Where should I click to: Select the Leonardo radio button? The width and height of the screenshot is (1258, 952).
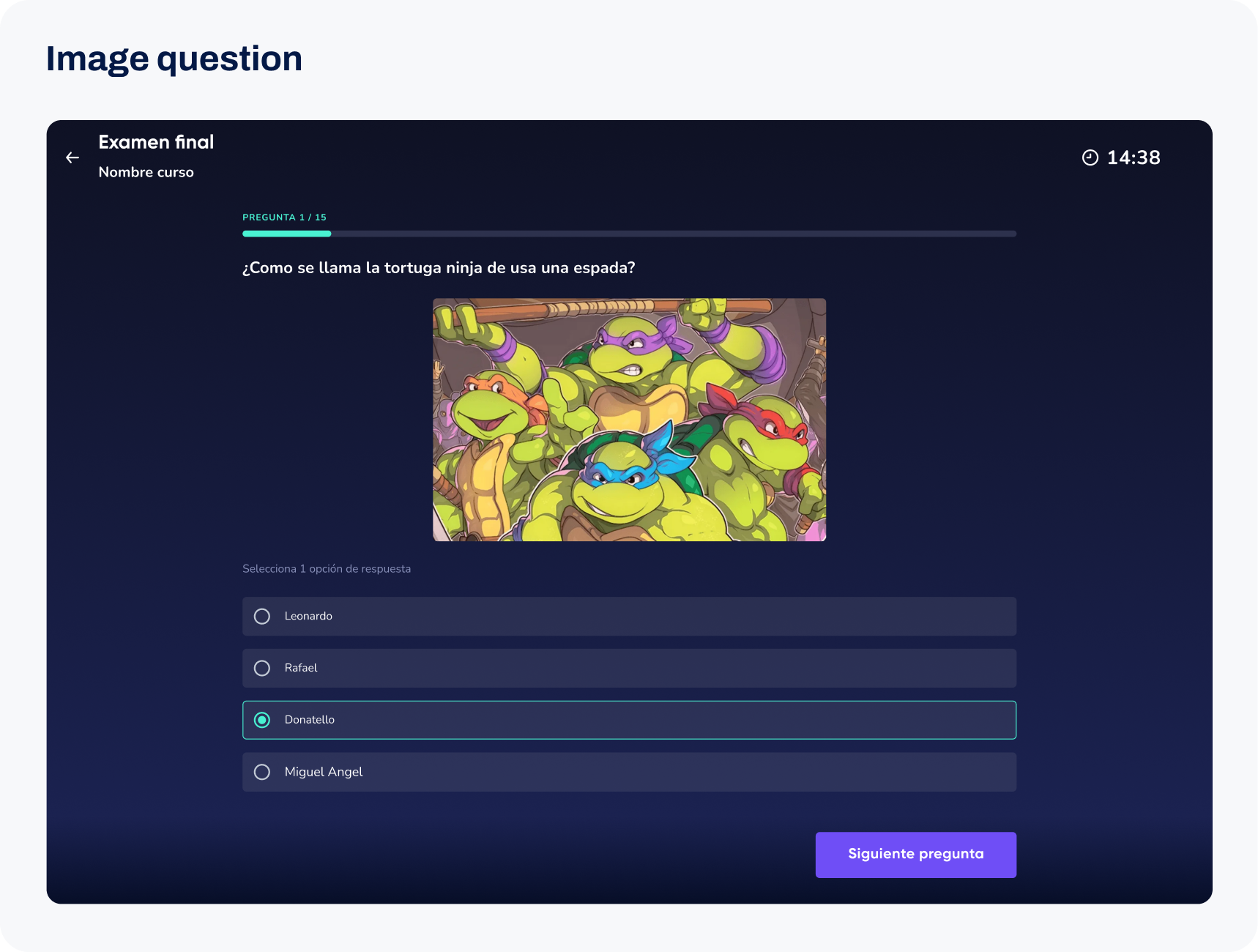click(x=262, y=617)
